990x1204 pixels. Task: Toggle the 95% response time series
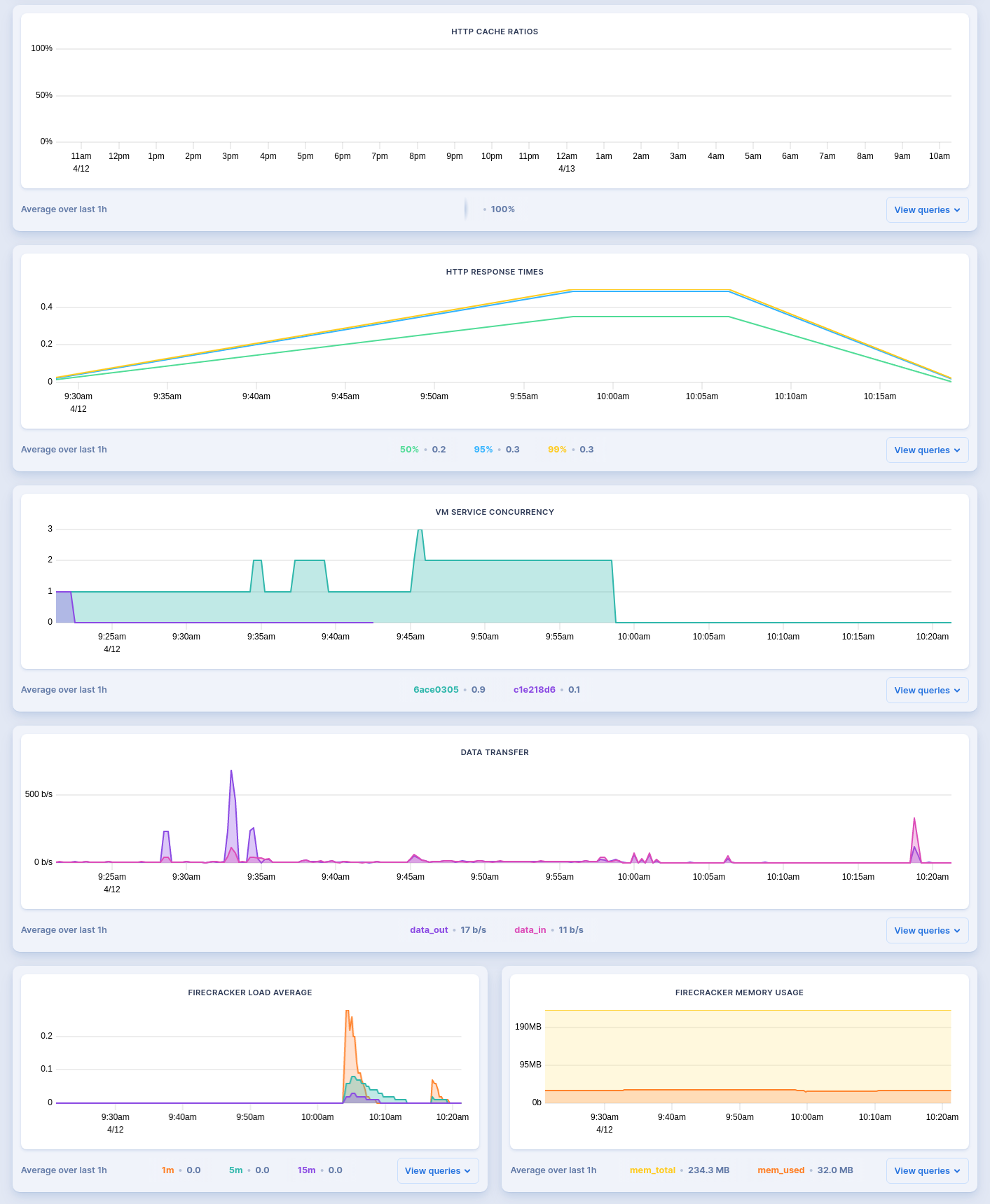[x=483, y=450]
